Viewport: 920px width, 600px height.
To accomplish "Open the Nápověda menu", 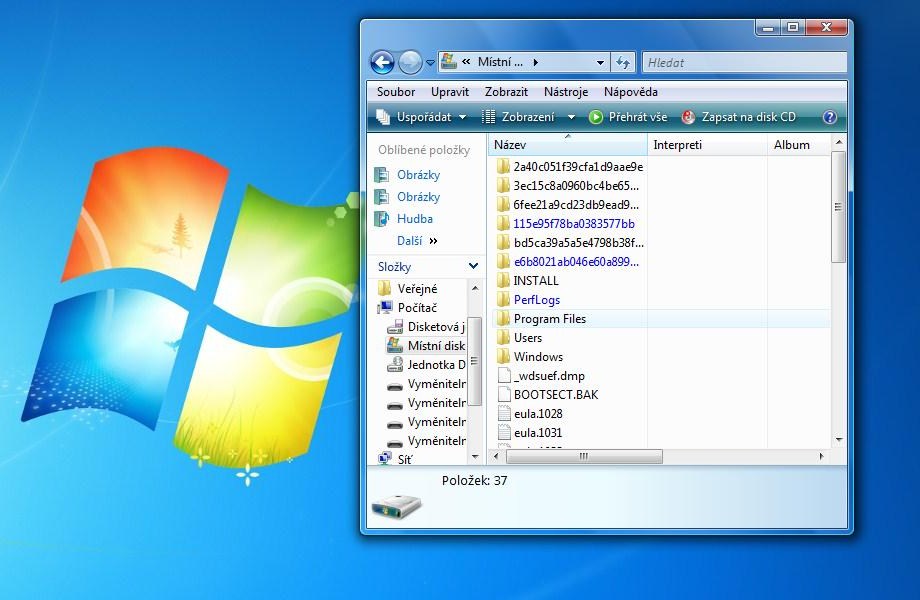I will coord(631,91).
